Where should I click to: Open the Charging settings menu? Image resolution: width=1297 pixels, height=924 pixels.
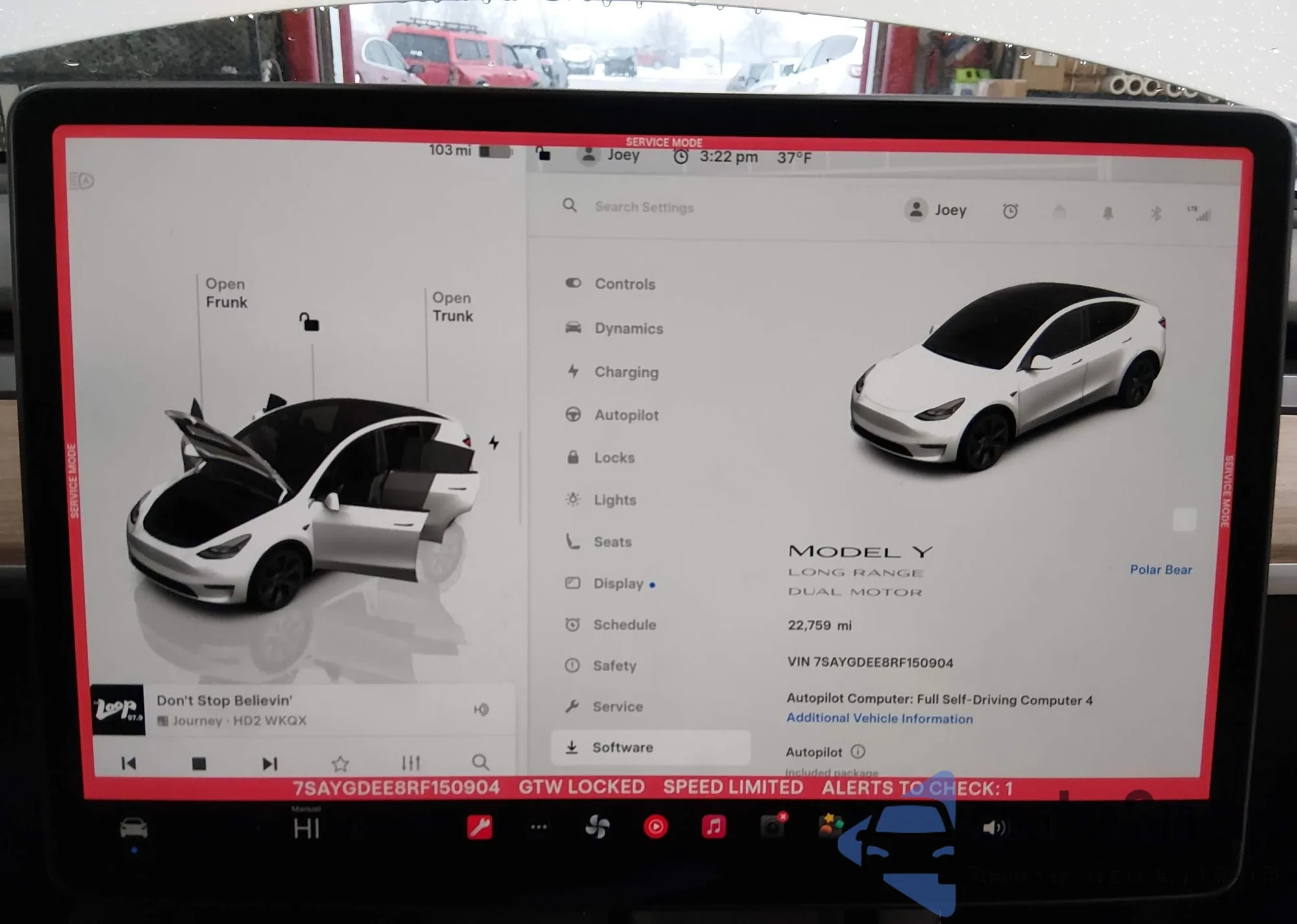pyautogui.click(x=626, y=372)
